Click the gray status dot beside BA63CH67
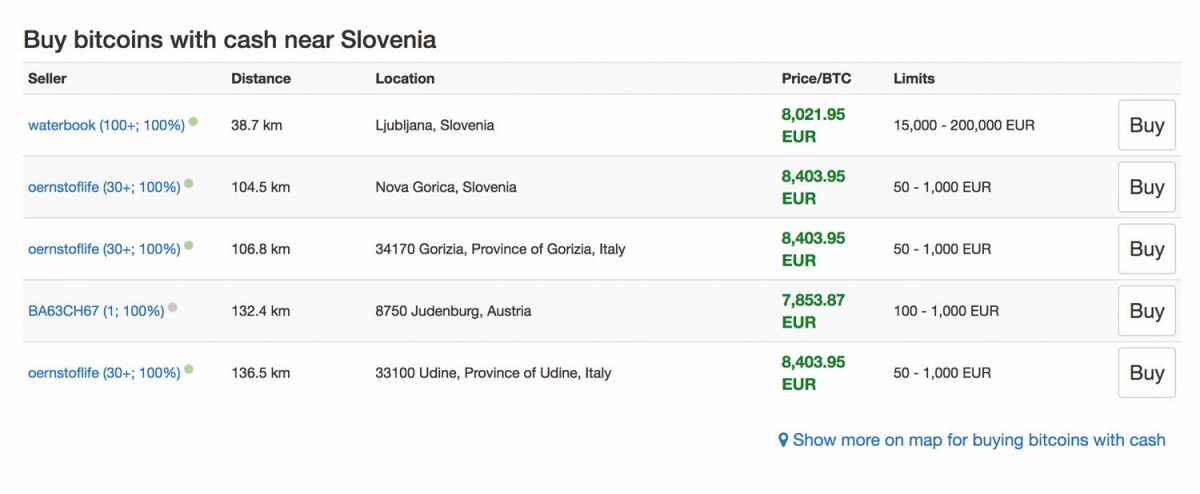 point(173,308)
